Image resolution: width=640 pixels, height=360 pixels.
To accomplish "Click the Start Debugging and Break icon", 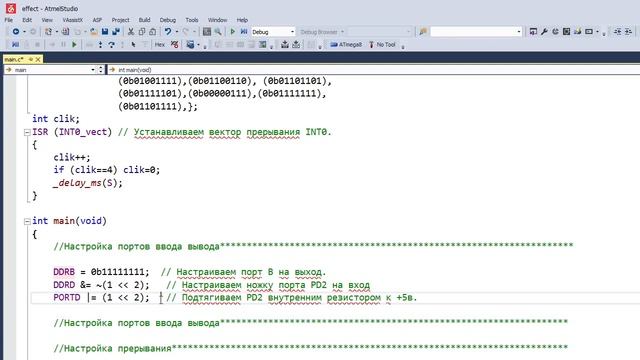I will (244, 31).
